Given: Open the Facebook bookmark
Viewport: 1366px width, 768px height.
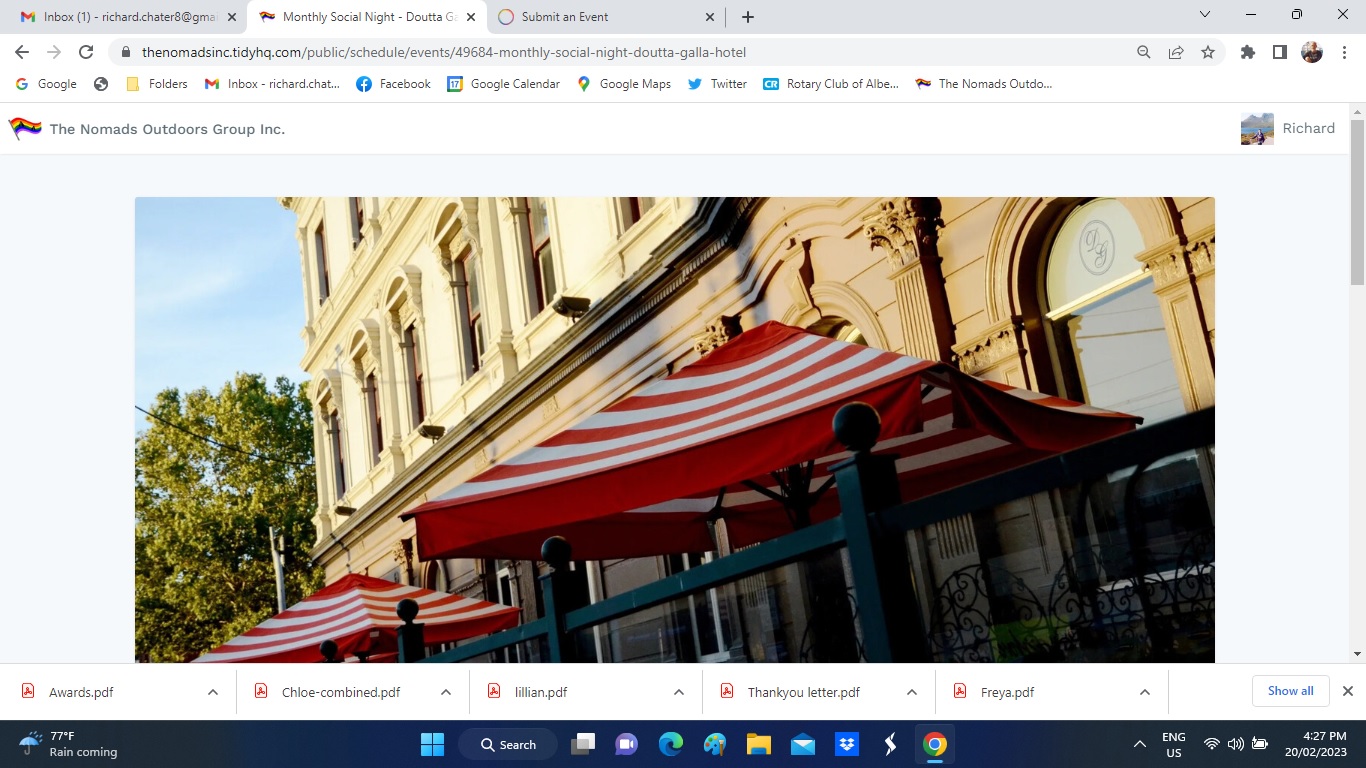Looking at the screenshot, I should click(x=394, y=84).
